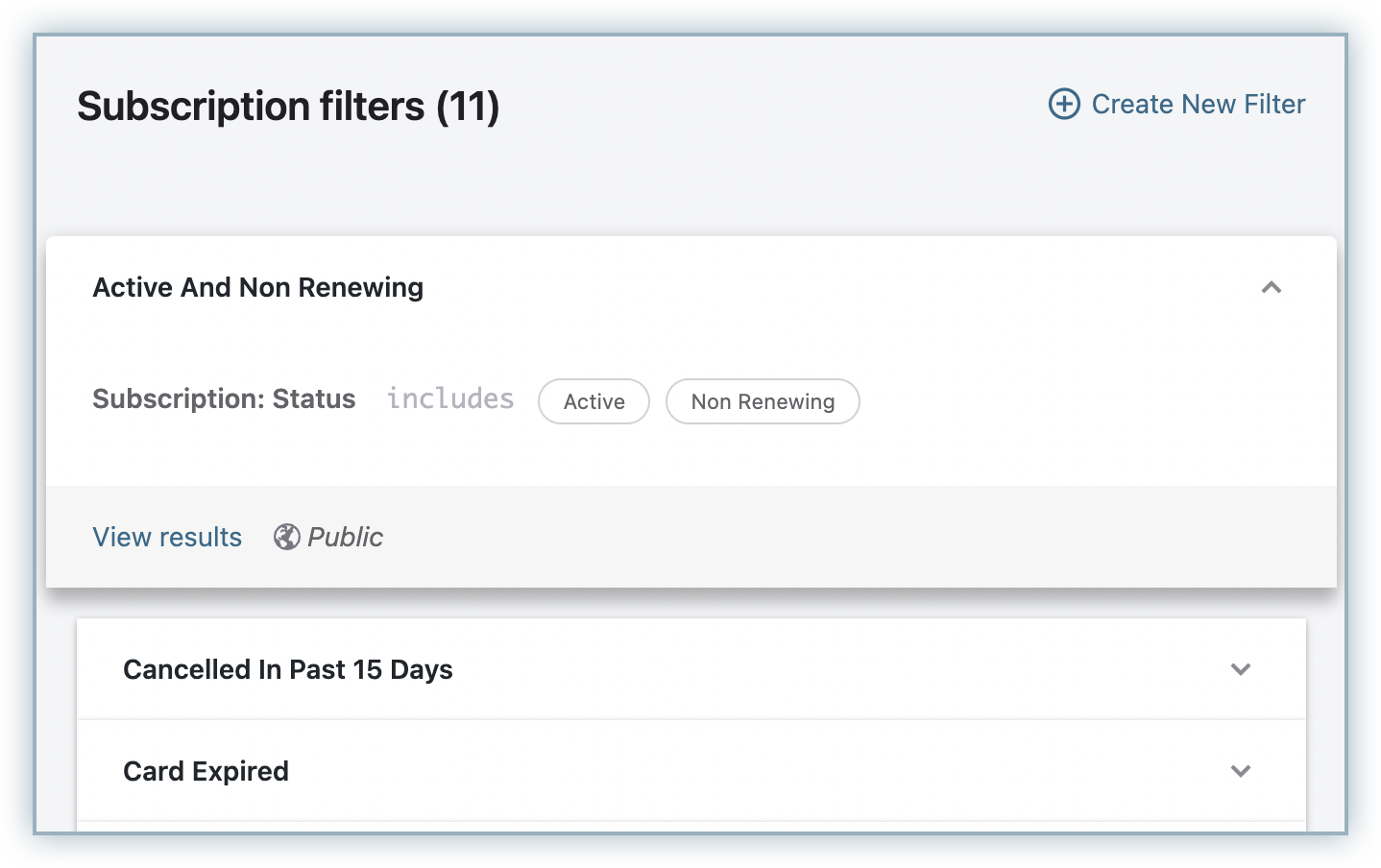Select the Card Expired filter title

tap(206, 771)
